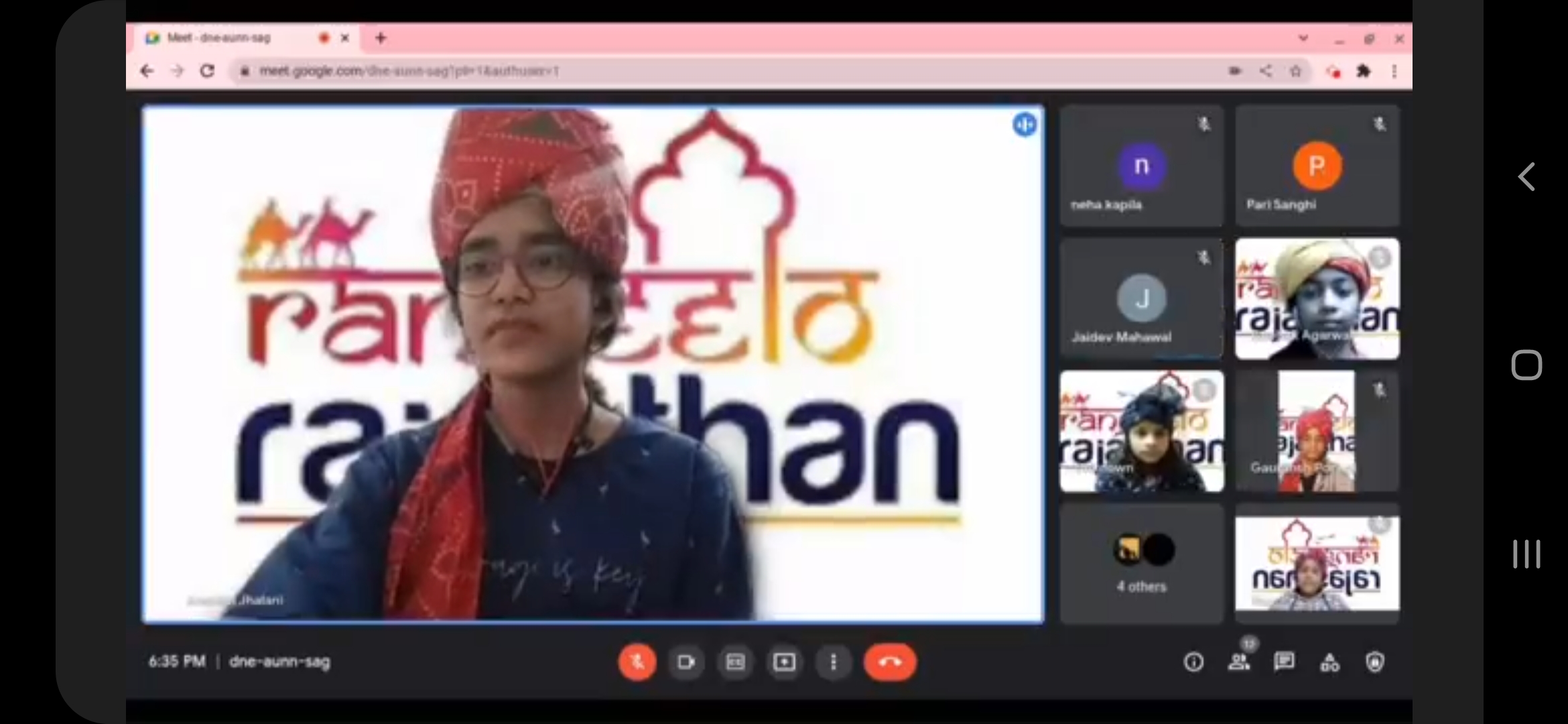This screenshot has height=724, width=1568.
Task: Open Chrome extensions puzzle icon
Action: pyautogui.click(x=1364, y=71)
